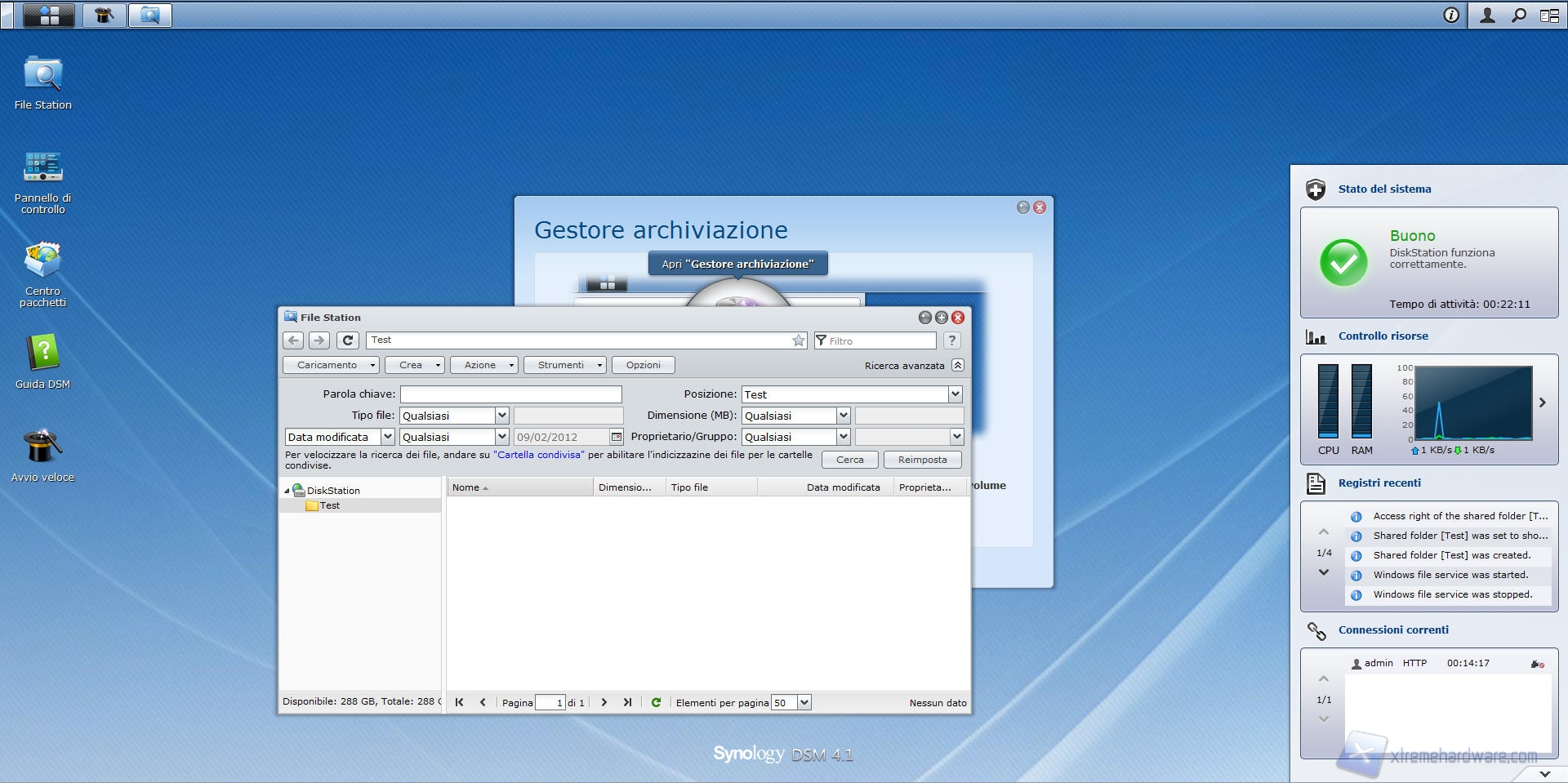Launch Centro pacchetti from desktop
Image resolution: width=1568 pixels, height=783 pixels.
pyautogui.click(x=42, y=261)
